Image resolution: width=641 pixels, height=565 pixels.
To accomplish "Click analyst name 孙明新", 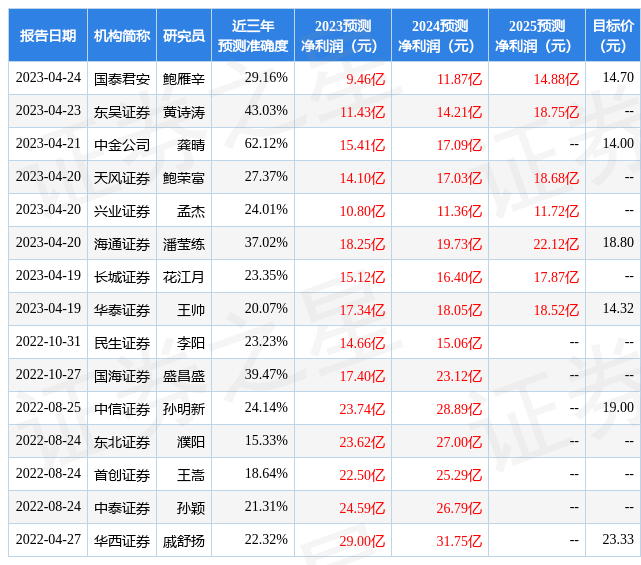I will [184, 408].
